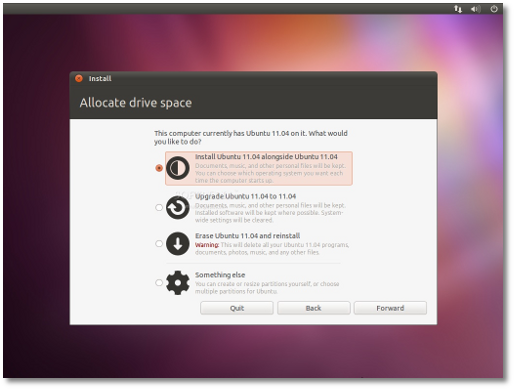Continue with the Forward button
Viewport: 514px width, 389px height.
click(x=390, y=308)
